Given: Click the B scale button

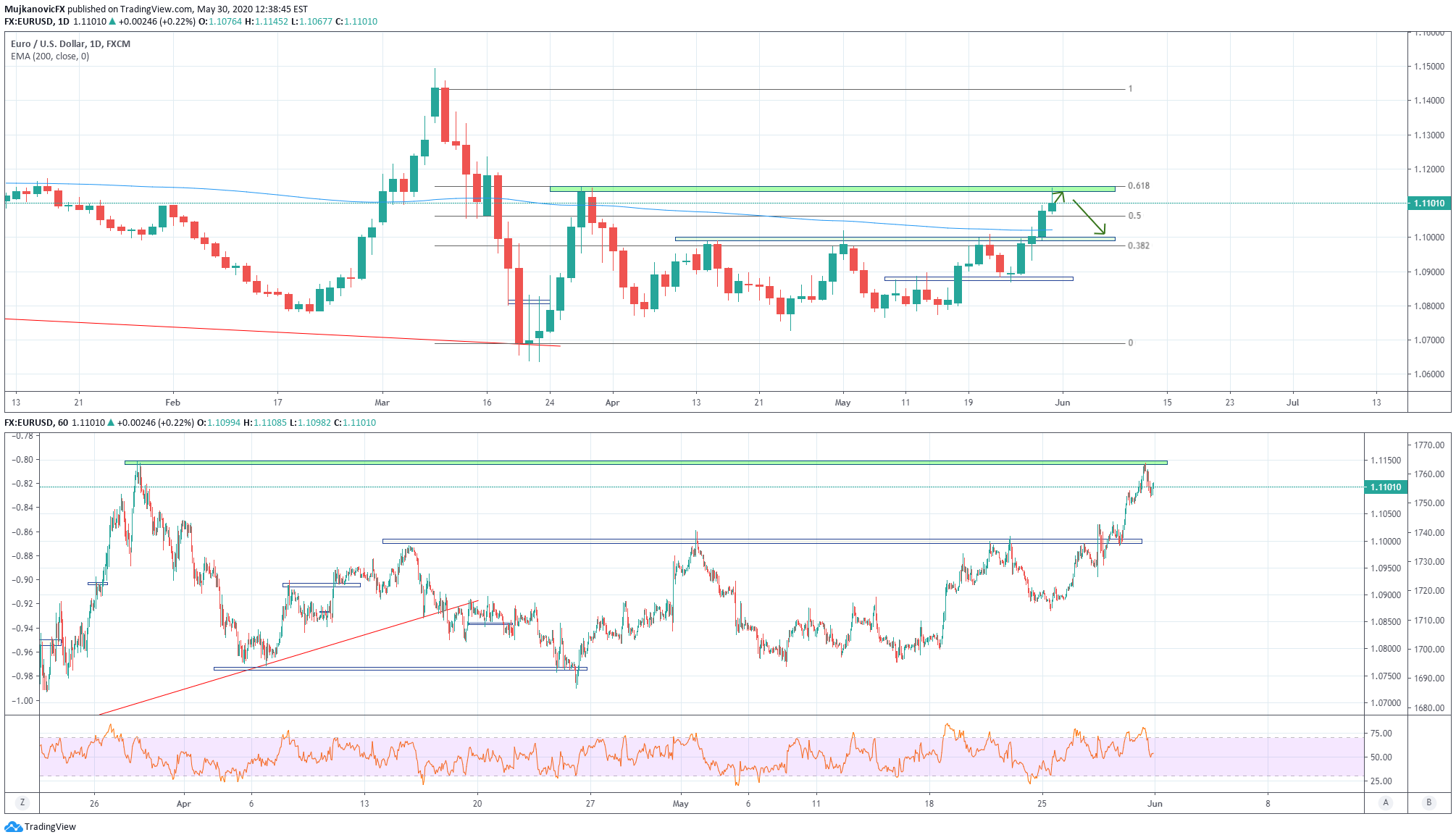Looking at the screenshot, I should pyautogui.click(x=1429, y=802).
